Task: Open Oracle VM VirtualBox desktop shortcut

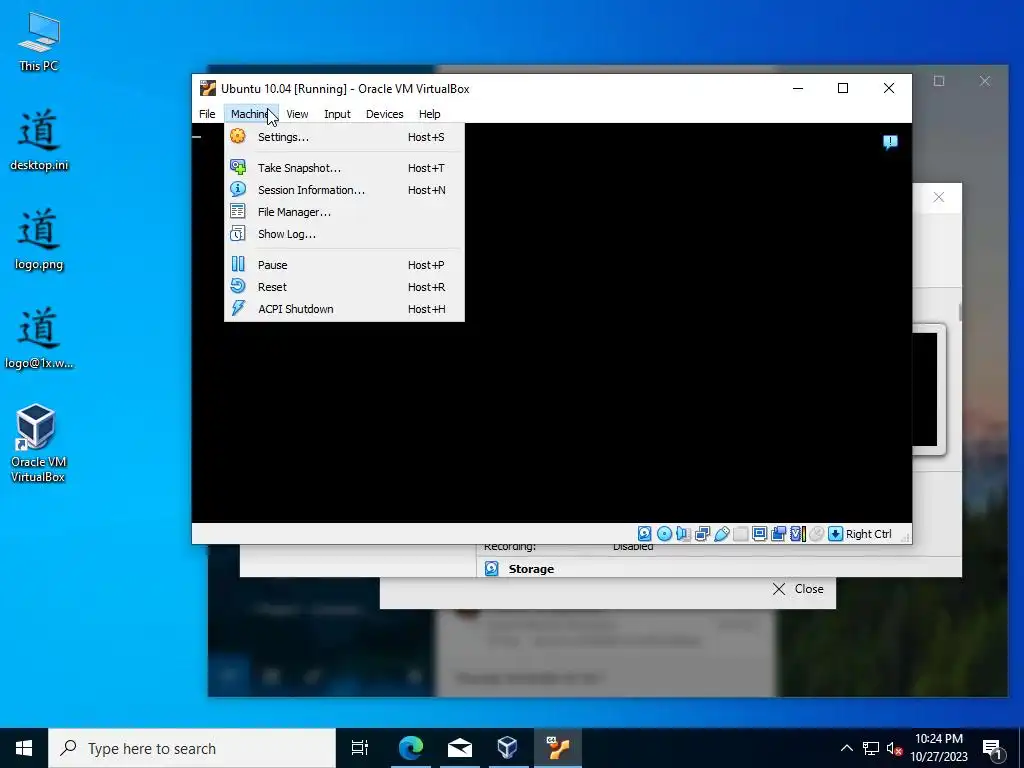Action: [38, 443]
